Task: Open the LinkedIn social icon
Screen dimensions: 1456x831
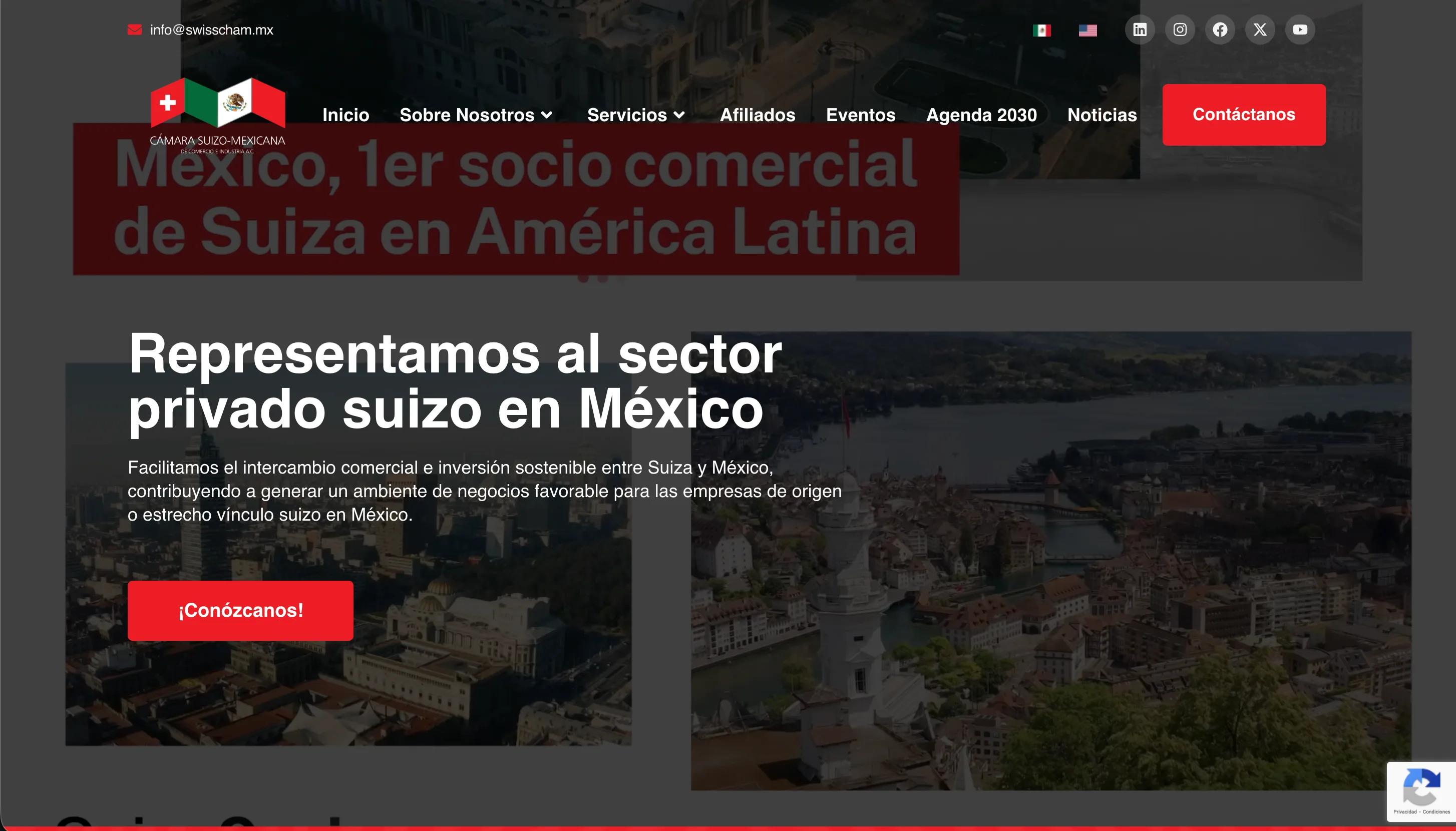Action: [x=1139, y=30]
